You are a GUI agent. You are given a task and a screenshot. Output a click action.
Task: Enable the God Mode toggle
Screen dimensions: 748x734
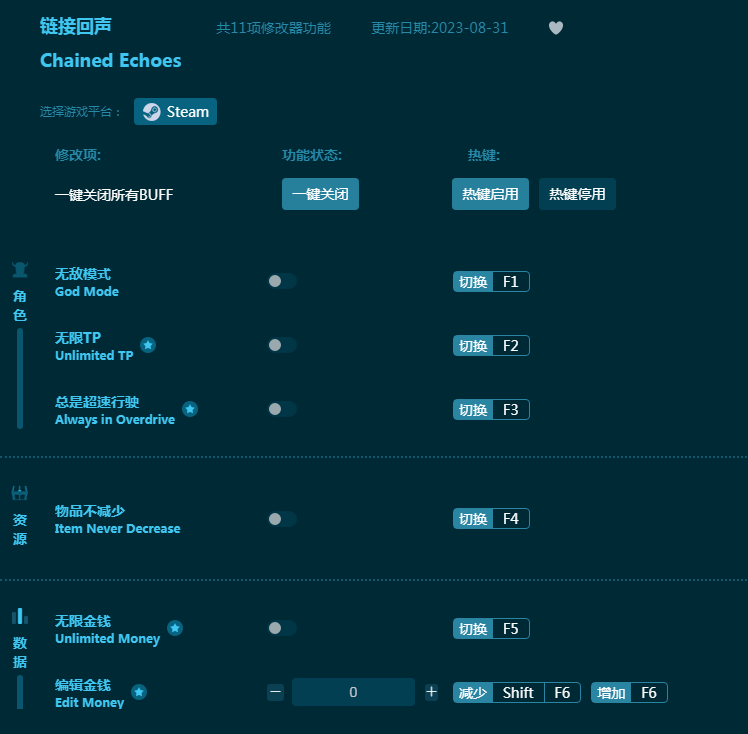click(x=282, y=281)
